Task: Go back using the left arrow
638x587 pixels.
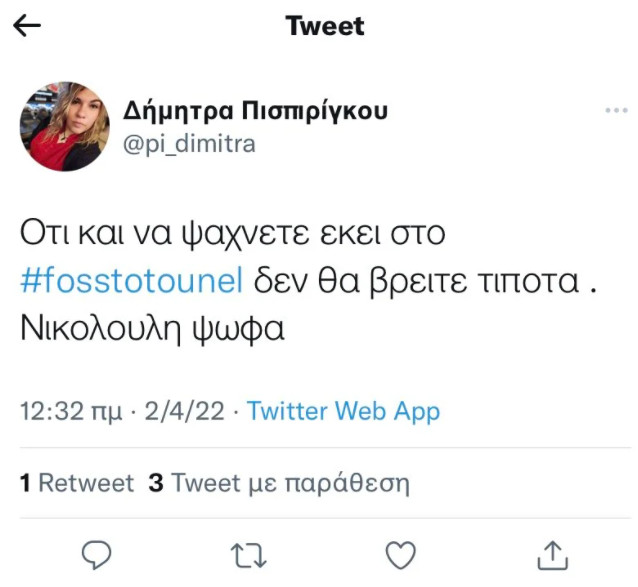Action: click(x=27, y=26)
